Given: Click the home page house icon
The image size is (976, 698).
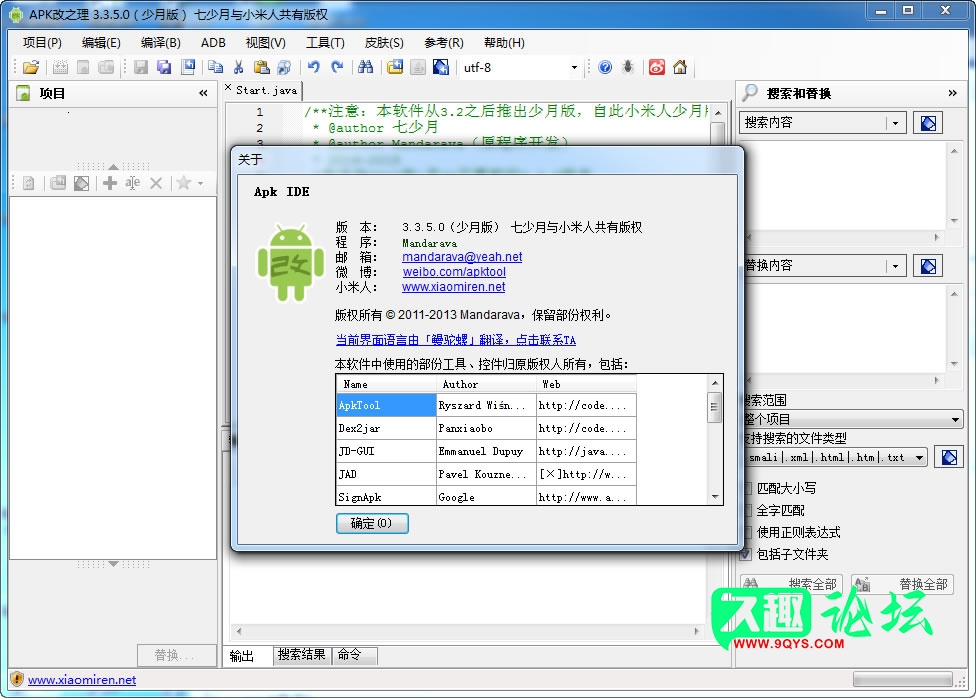Looking at the screenshot, I should pos(680,67).
